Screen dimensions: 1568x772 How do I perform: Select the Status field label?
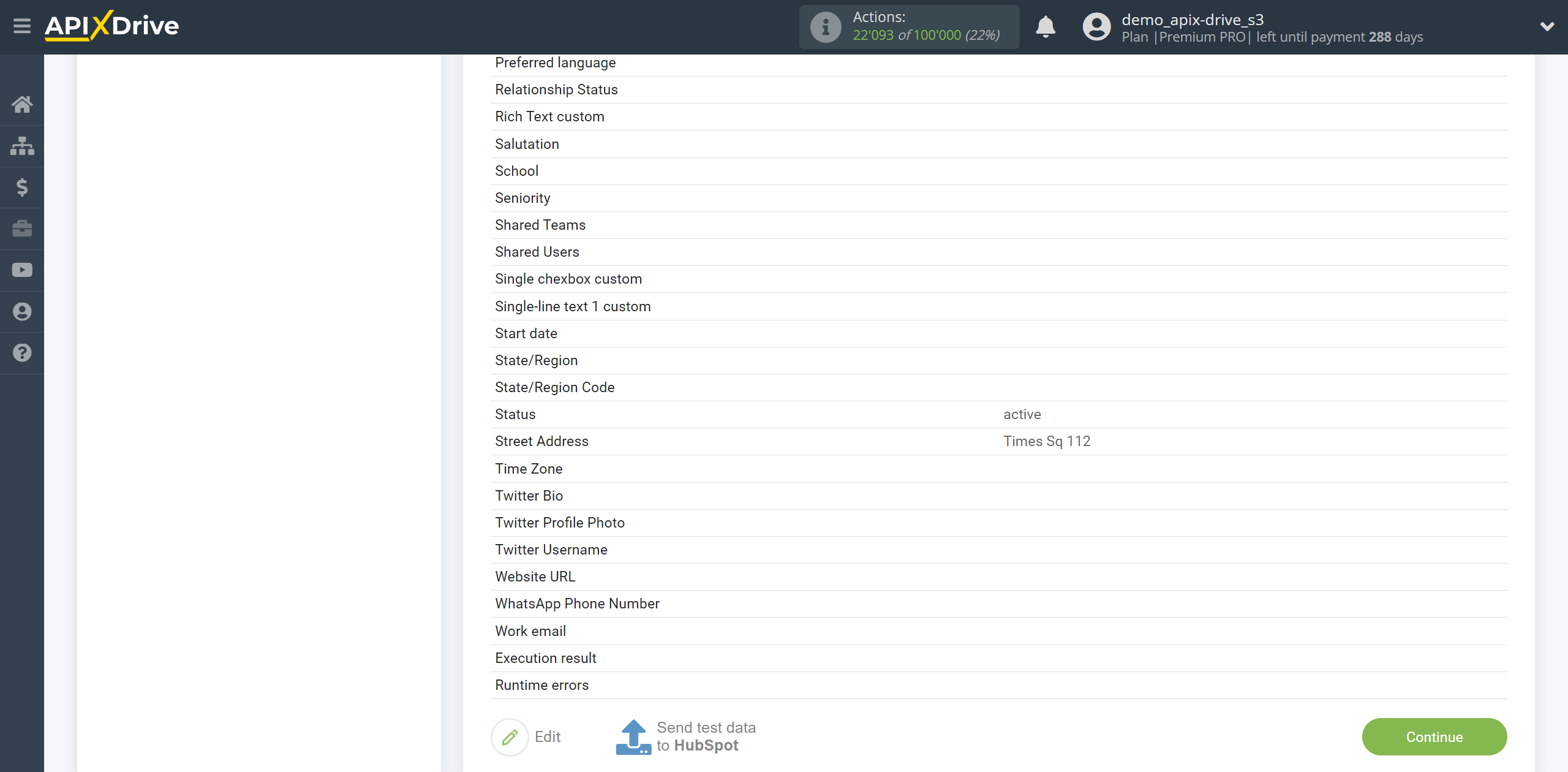(515, 415)
